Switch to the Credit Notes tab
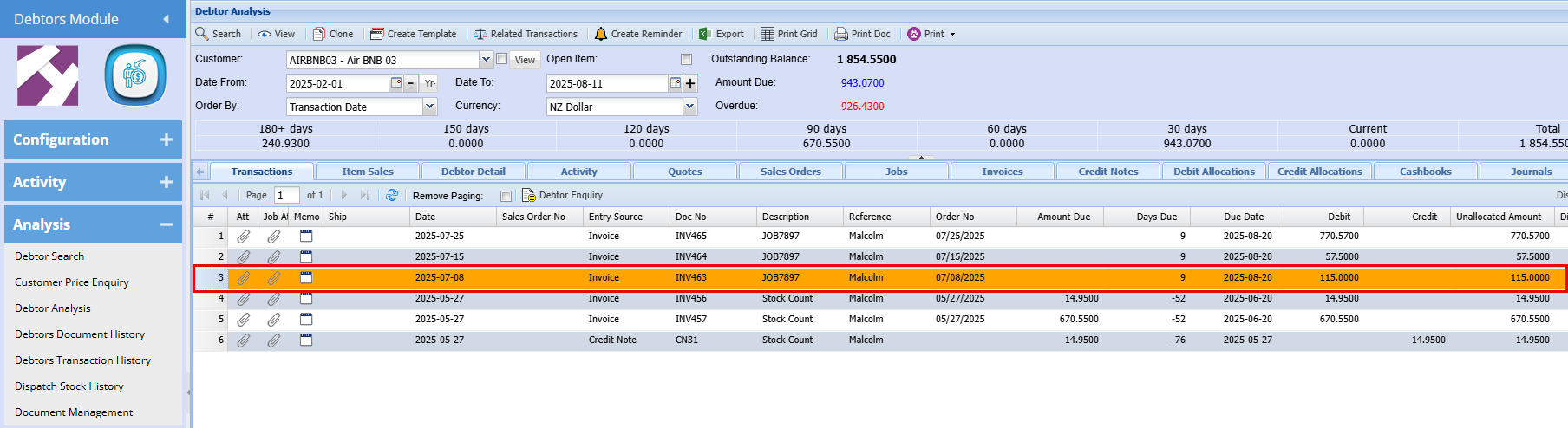The height and width of the screenshot is (428, 1568). (x=1107, y=172)
